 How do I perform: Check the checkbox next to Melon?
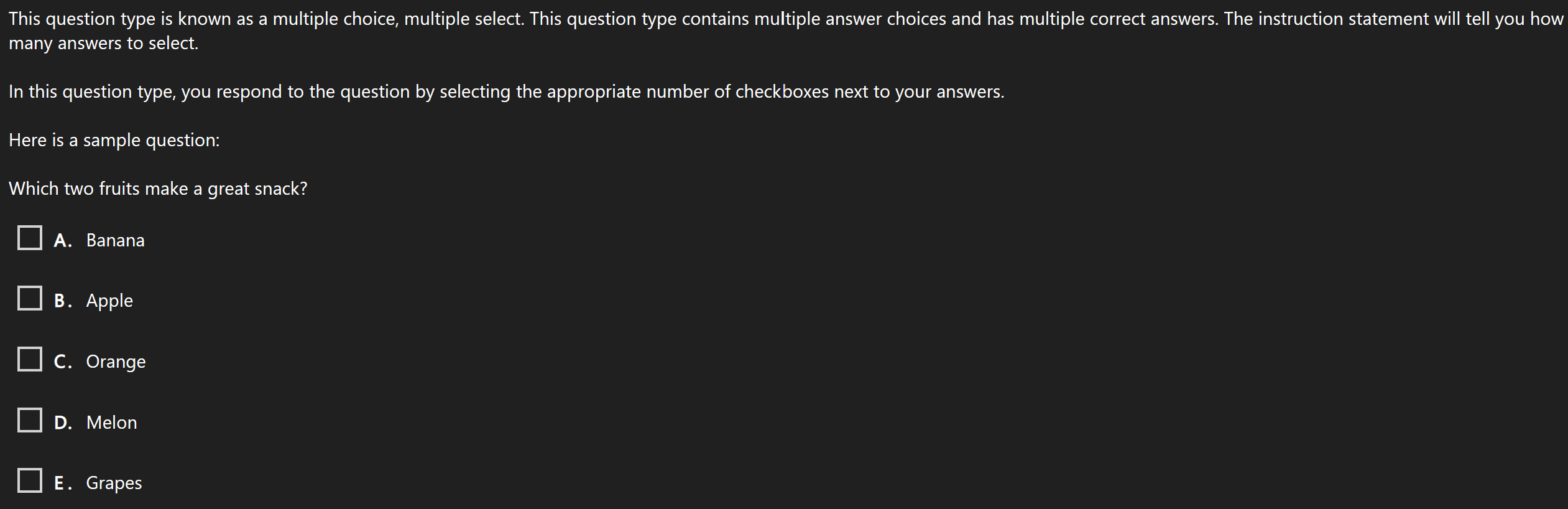(30, 419)
